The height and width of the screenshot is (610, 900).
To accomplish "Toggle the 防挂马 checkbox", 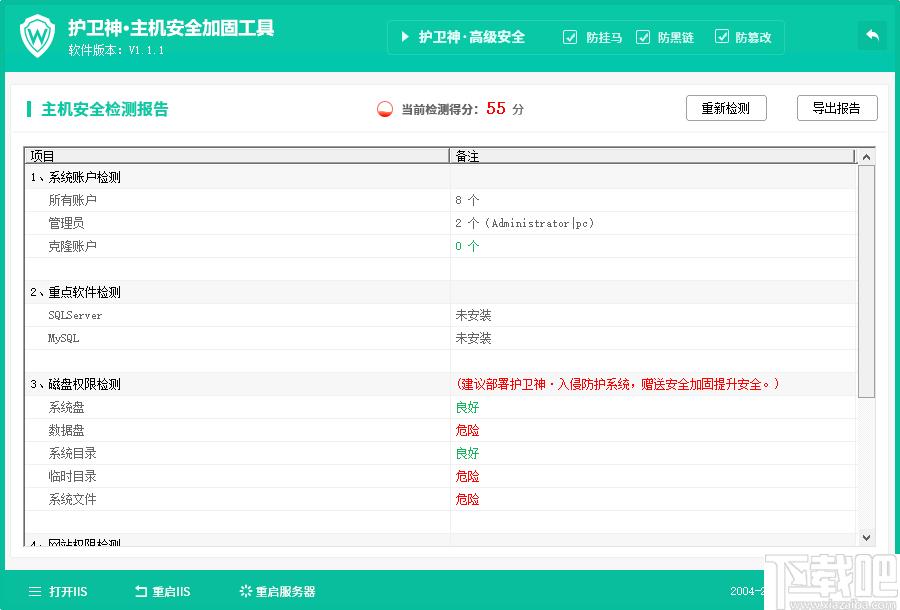I will (x=570, y=37).
